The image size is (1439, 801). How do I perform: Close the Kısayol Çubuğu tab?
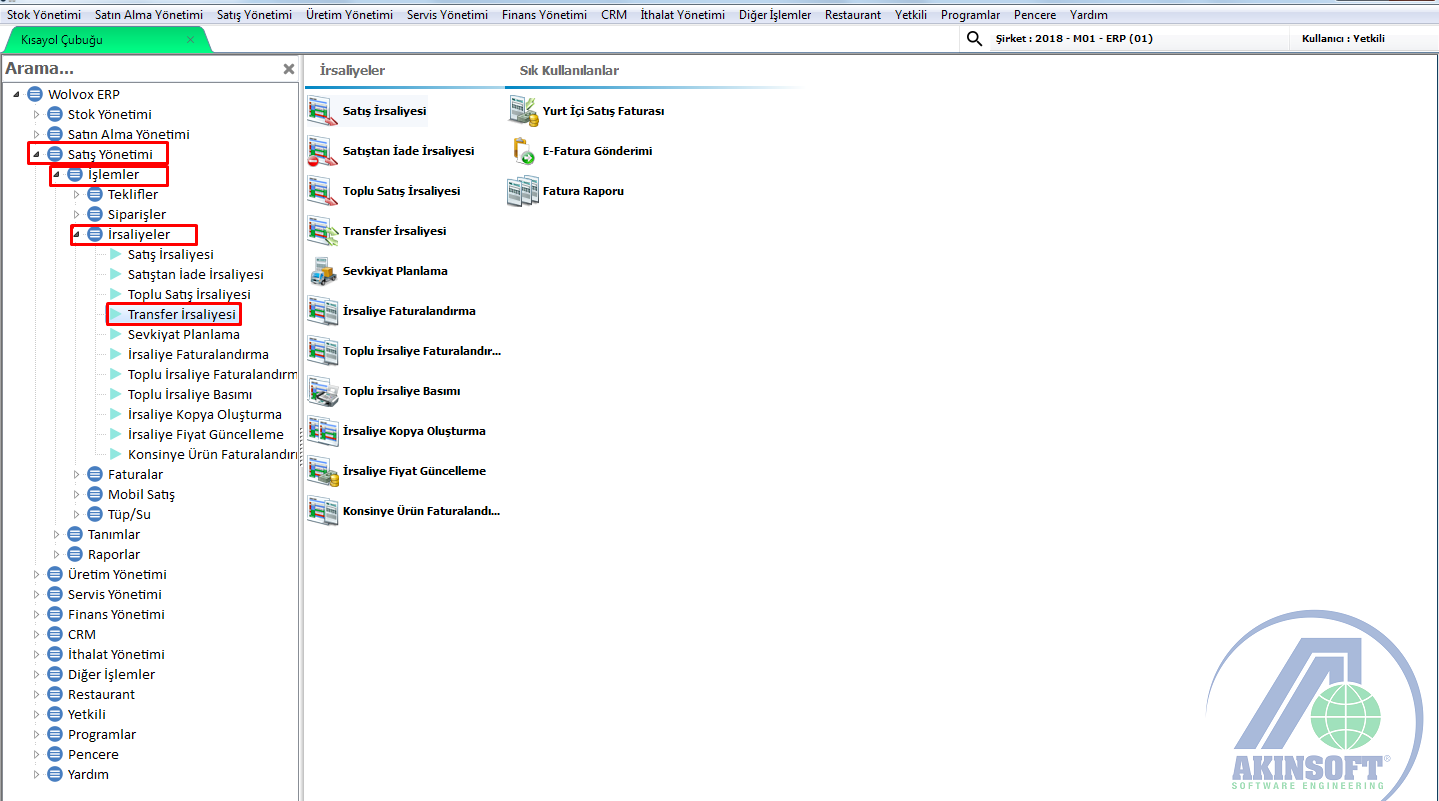click(191, 40)
